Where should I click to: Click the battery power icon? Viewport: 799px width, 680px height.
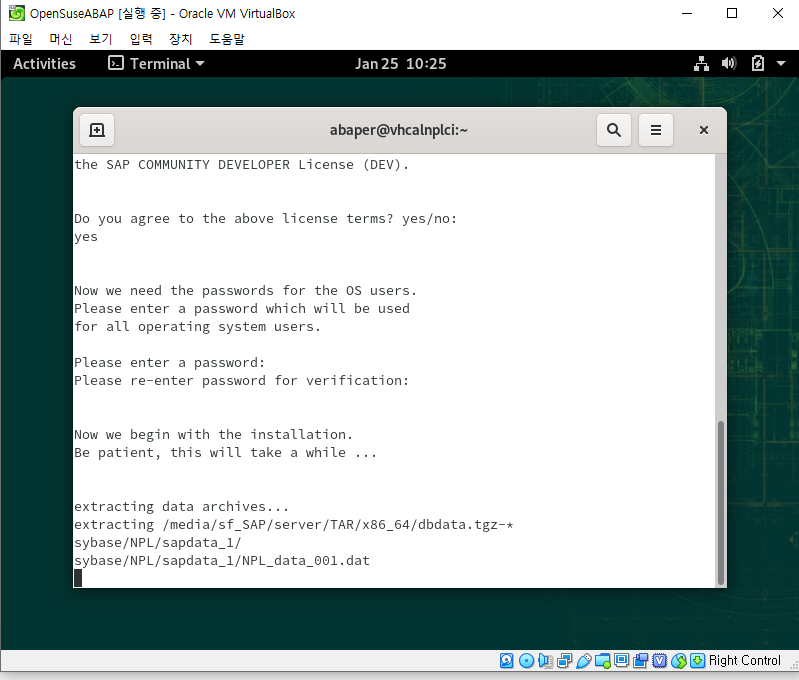click(758, 63)
